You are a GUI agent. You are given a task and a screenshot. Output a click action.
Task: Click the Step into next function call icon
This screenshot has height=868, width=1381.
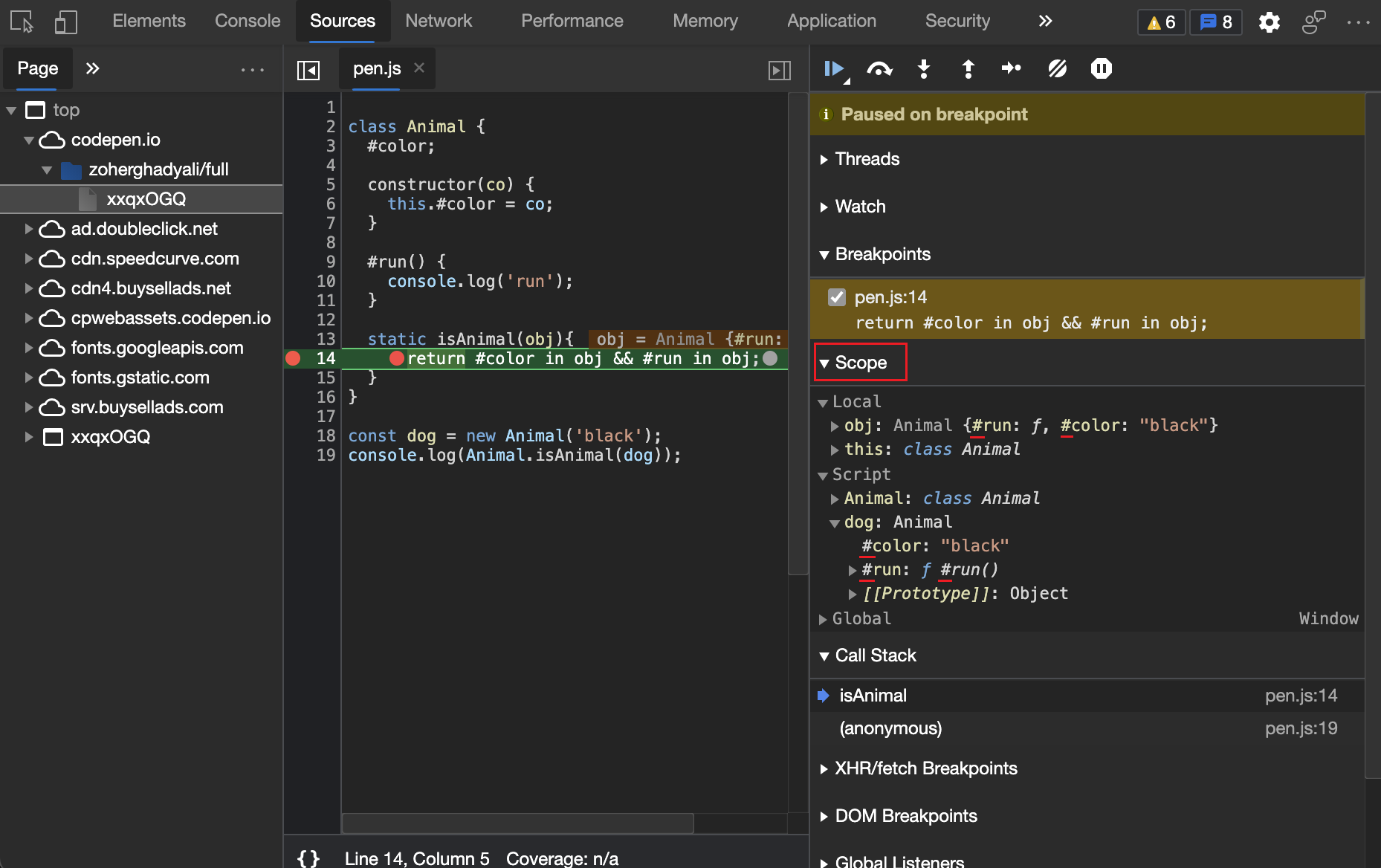pyautogui.click(x=924, y=68)
